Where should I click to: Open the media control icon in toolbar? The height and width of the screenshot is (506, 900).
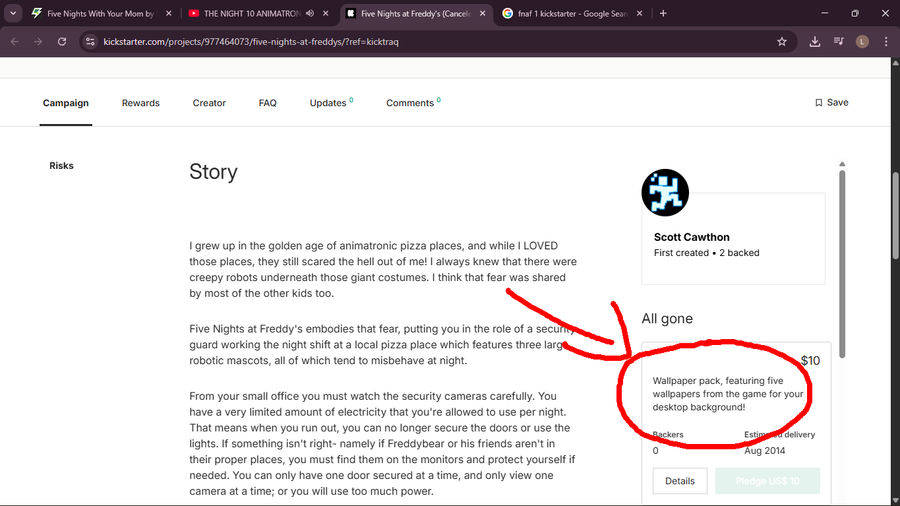839,41
